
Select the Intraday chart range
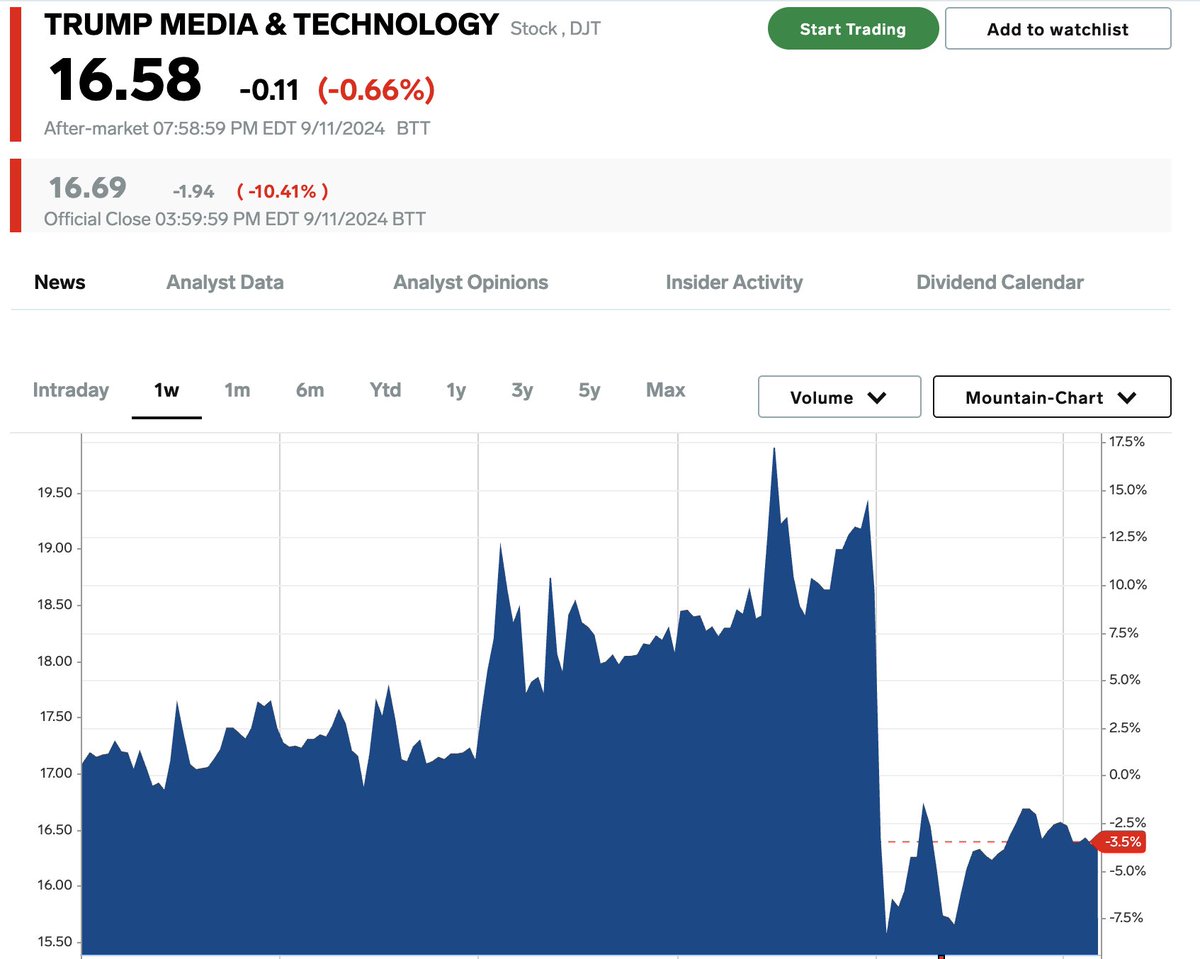tap(70, 390)
